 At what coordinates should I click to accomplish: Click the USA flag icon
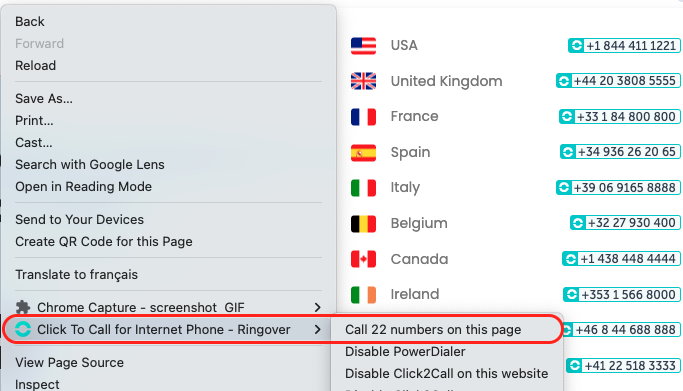[x=363, y=46]
